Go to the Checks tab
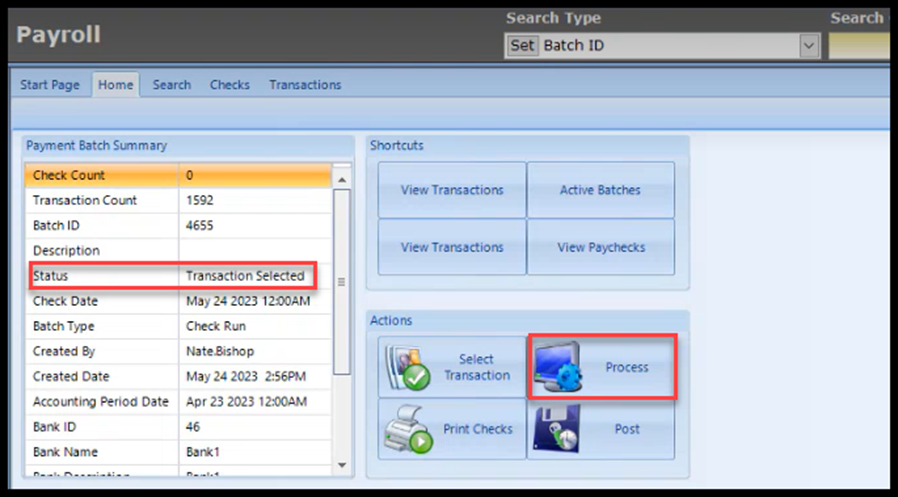The image size is (898, 497). [x=230, y=85]
